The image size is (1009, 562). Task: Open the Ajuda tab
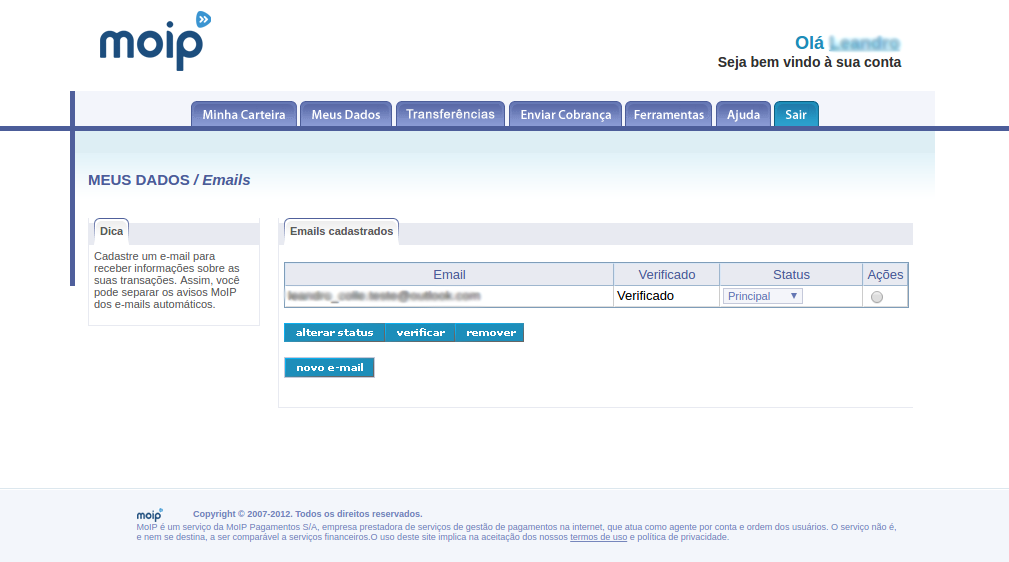(x=743, y=114)
